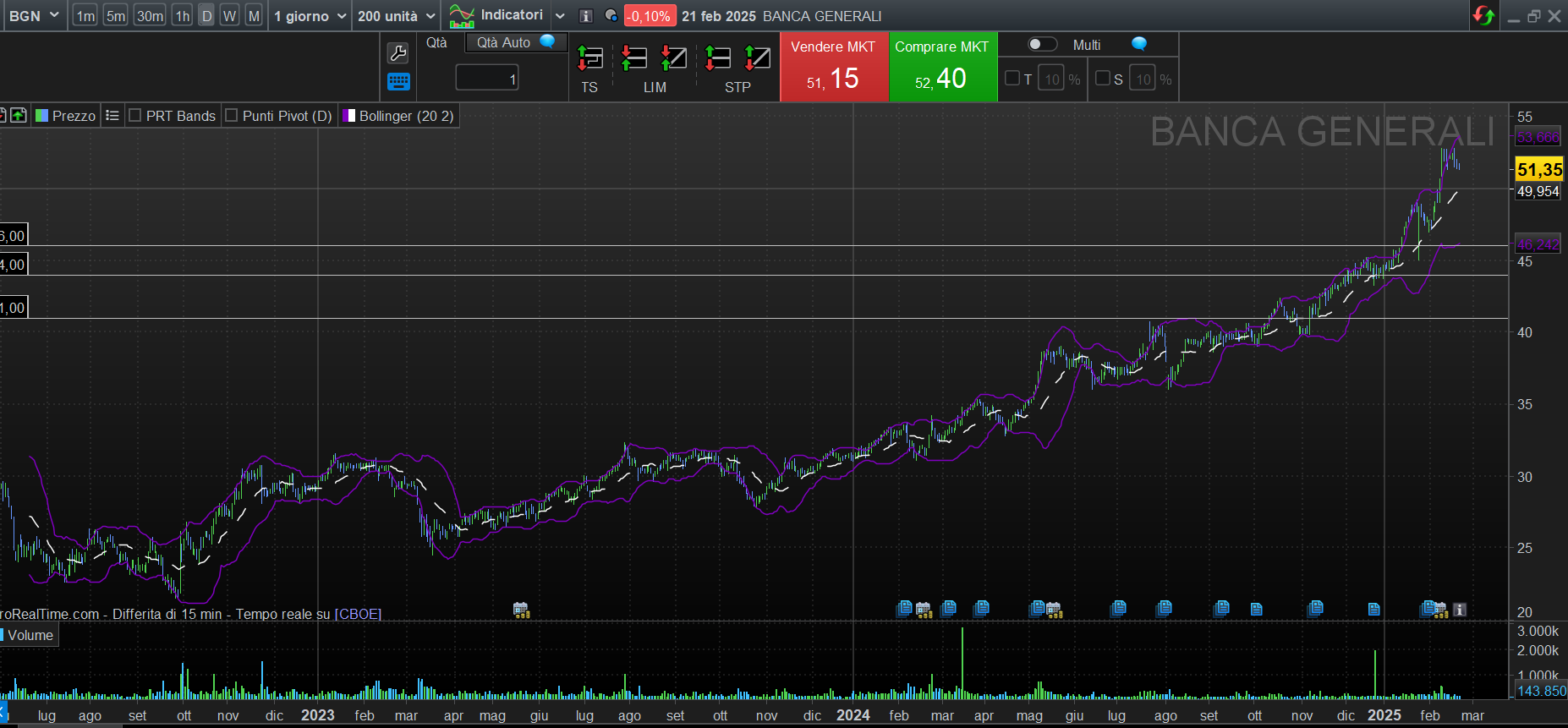Open the list icon next to Prezzo label
1568x728 pixels.
tap(112, 116)
